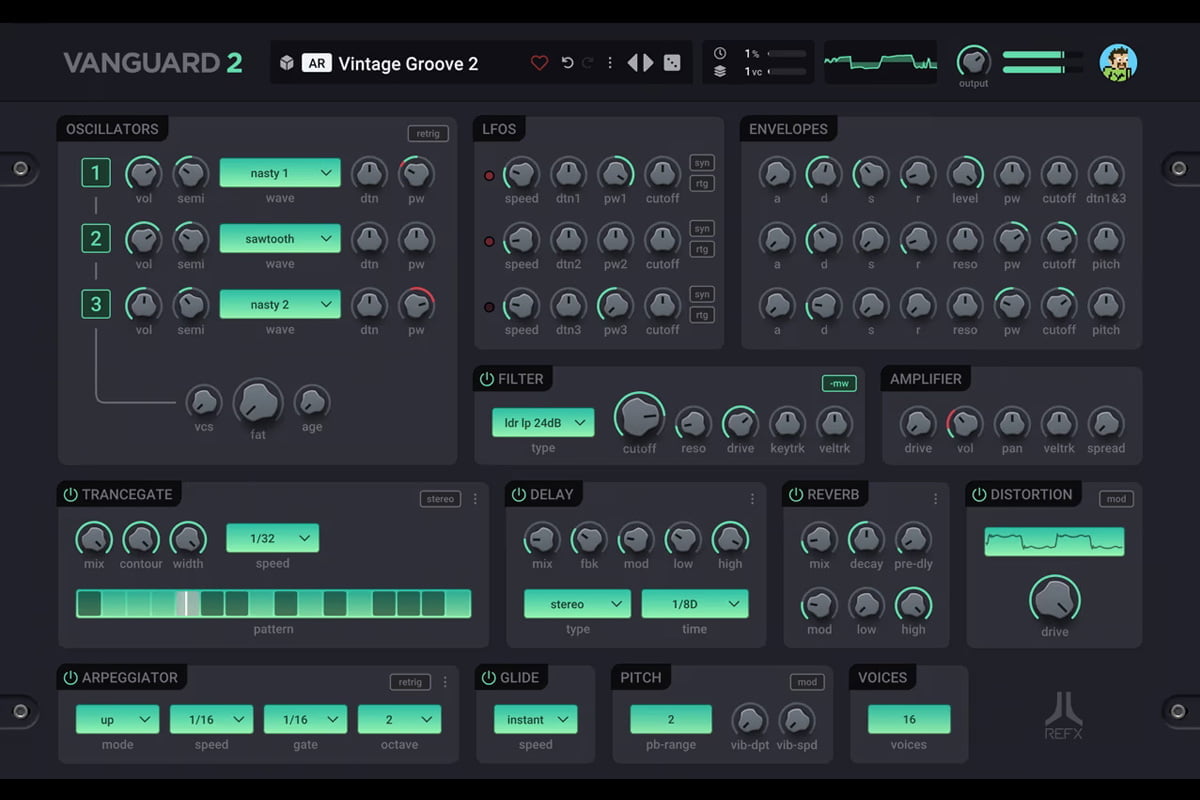This screenshot has height=800, width=1200.
Task: Click the output waveform scope display
Action: [881, 62]
